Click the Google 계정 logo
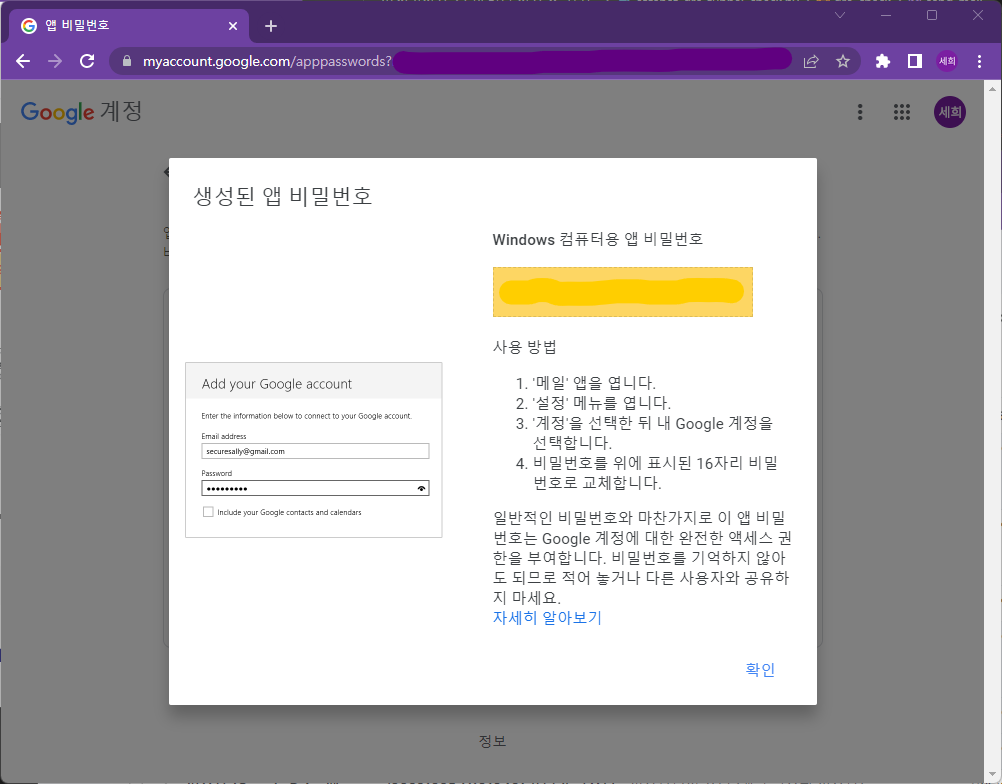1002x784 pixels. click(x=81, y=112)
